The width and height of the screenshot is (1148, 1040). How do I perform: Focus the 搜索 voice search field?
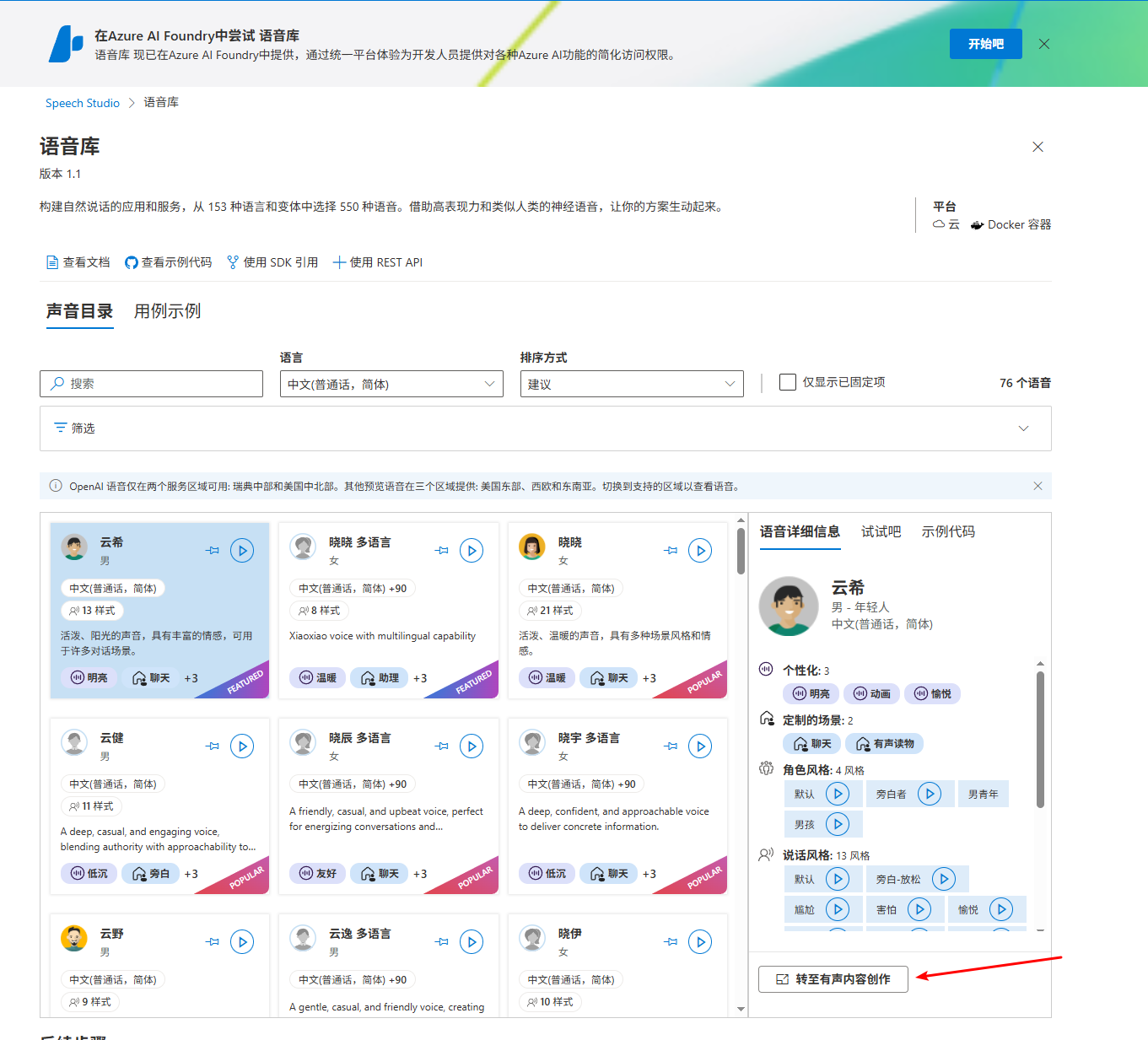coord(151,384)
